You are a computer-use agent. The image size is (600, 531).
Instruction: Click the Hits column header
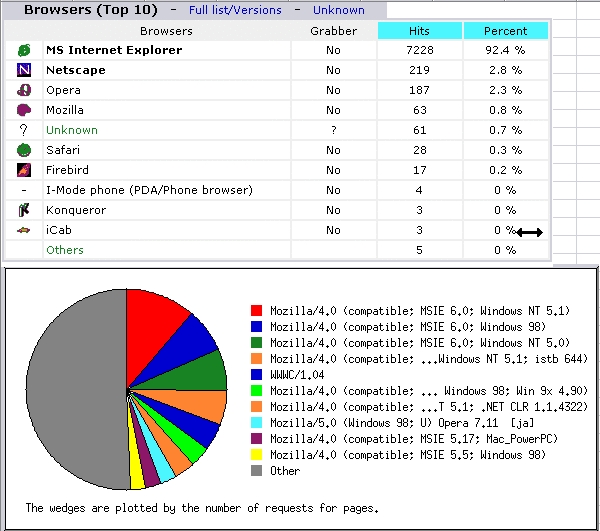[x=419, y=31]
